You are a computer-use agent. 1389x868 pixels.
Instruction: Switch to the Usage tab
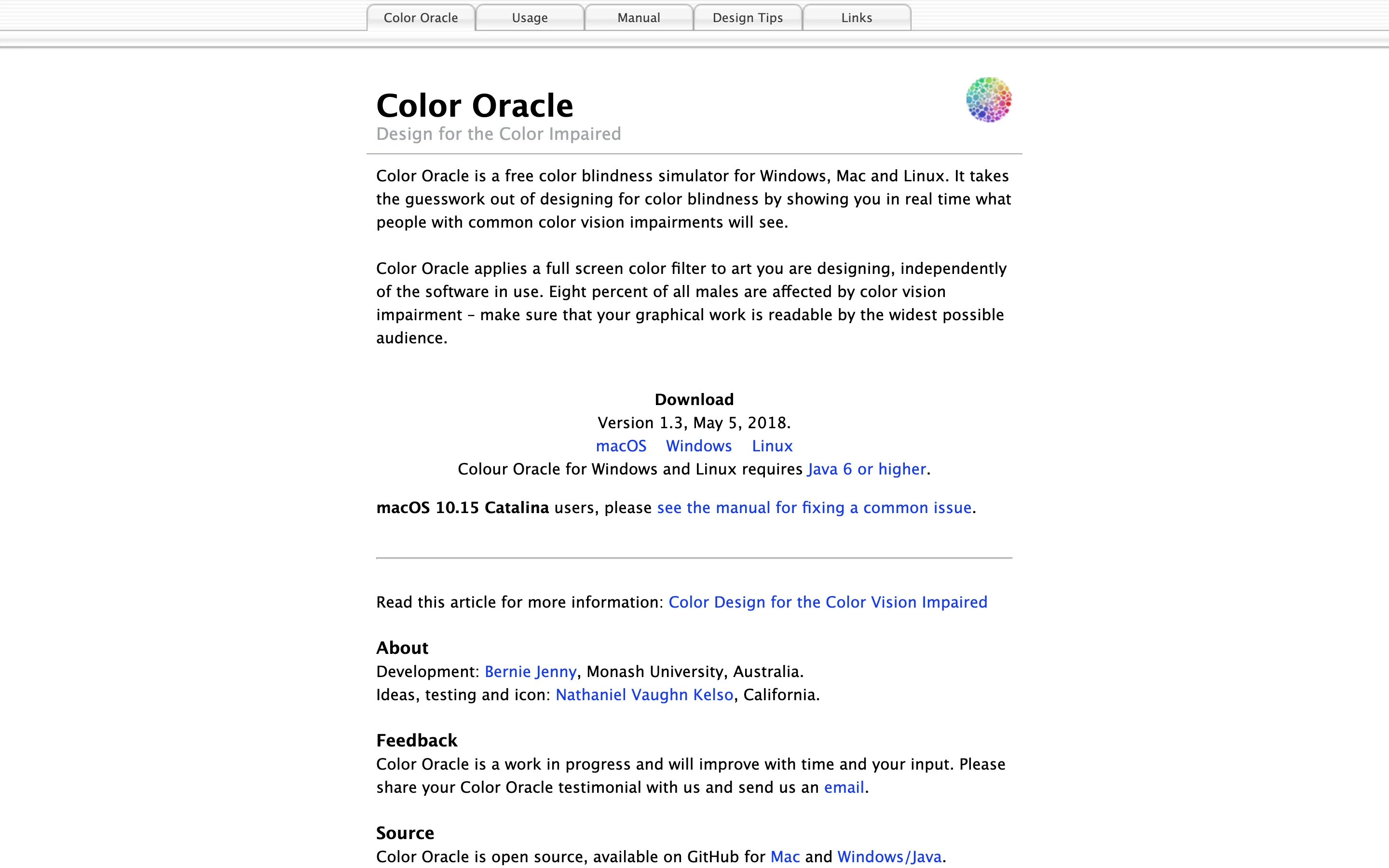click(x=530, y=17)
